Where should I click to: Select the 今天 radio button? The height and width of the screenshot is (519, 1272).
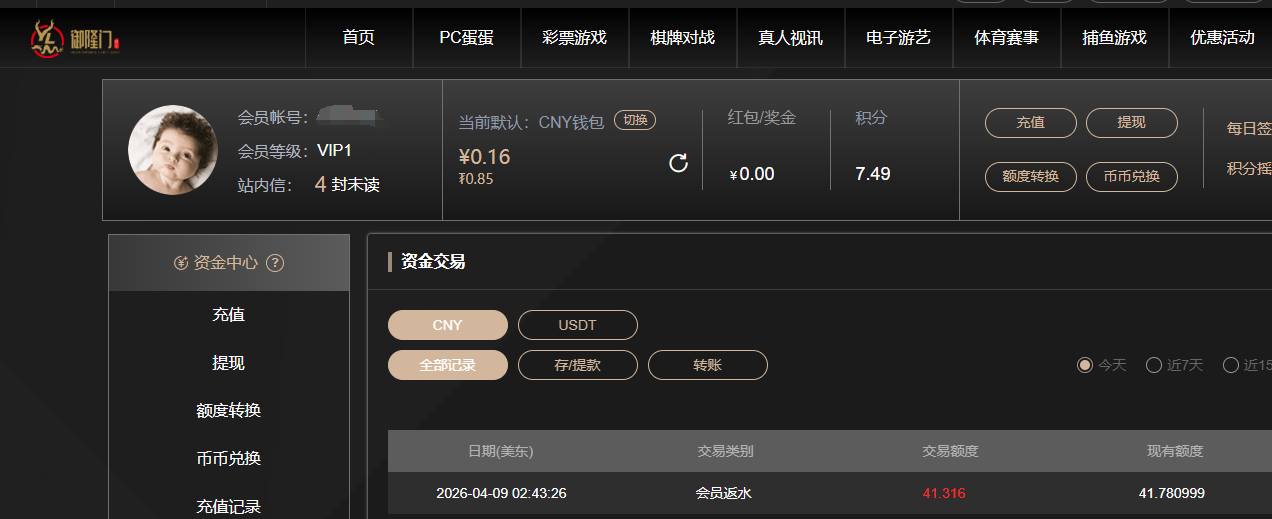click(1085, 365)
